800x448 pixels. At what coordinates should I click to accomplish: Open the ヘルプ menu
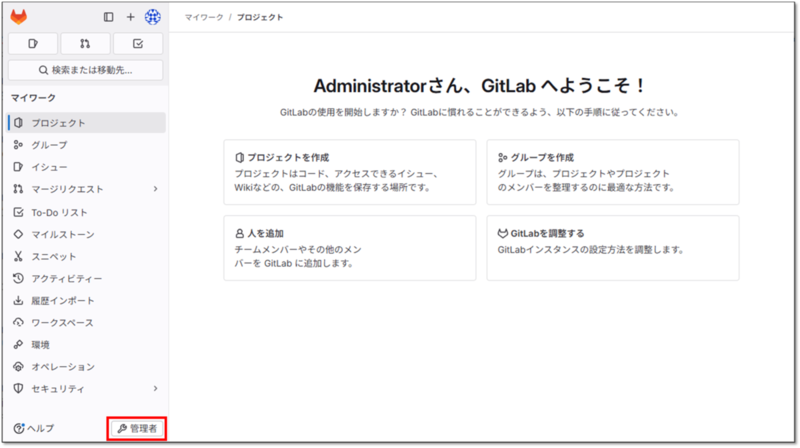tap(34, 429)
